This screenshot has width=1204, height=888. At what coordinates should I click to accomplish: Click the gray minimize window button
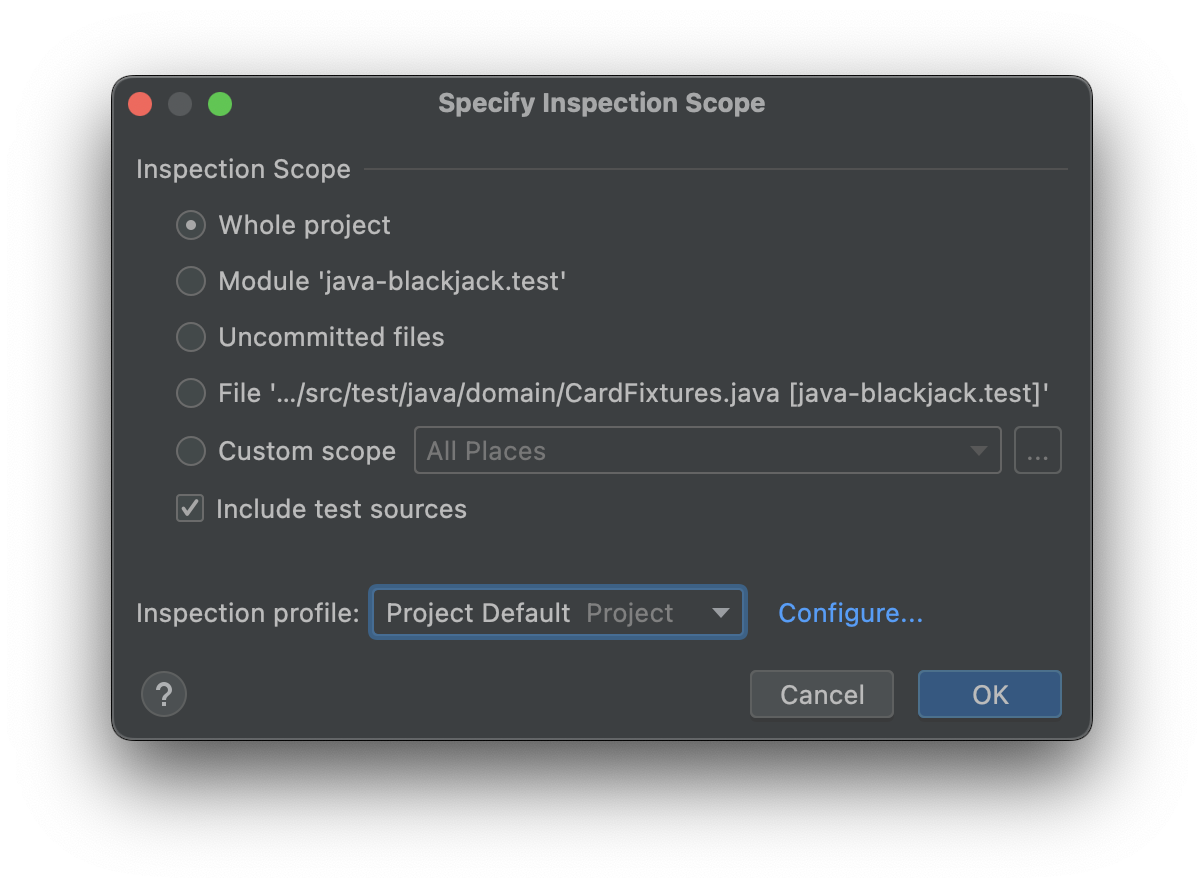coord(180,104)
